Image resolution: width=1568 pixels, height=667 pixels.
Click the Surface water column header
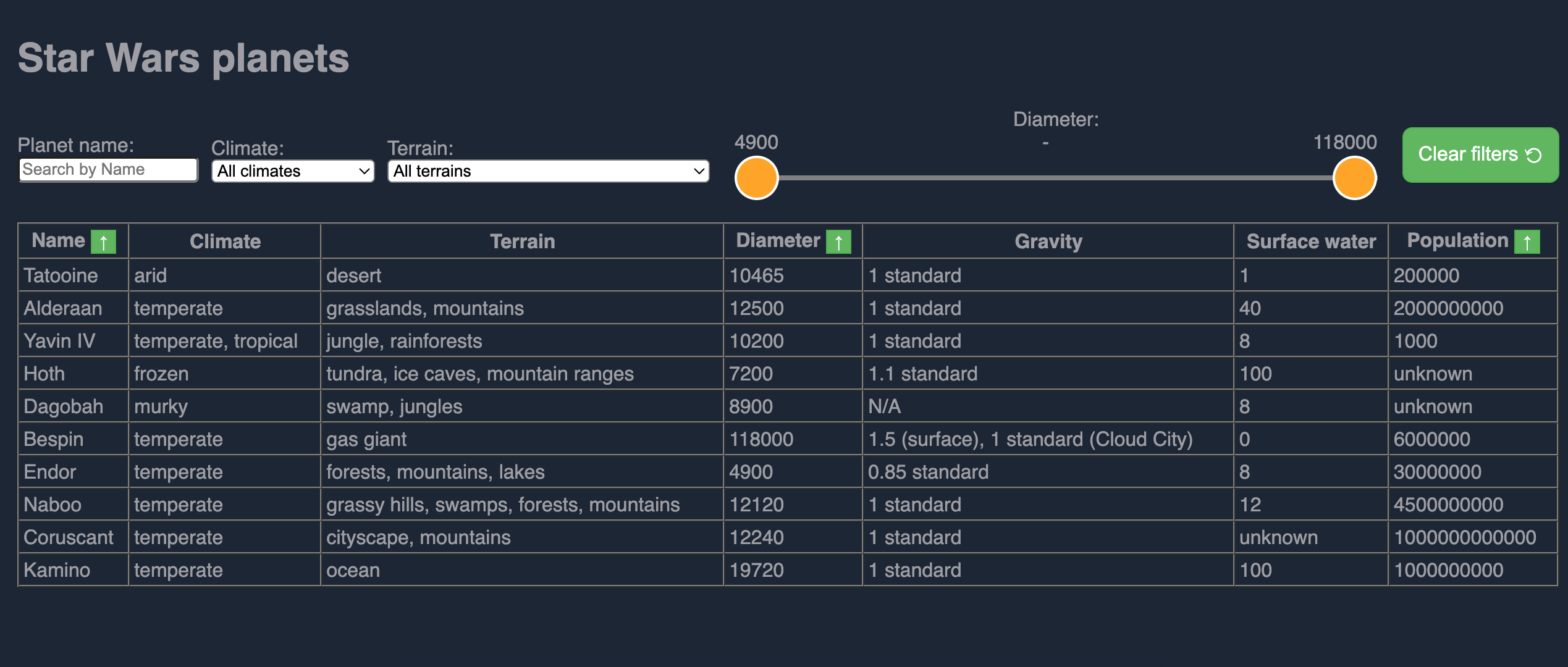(x=1310, y=241)
